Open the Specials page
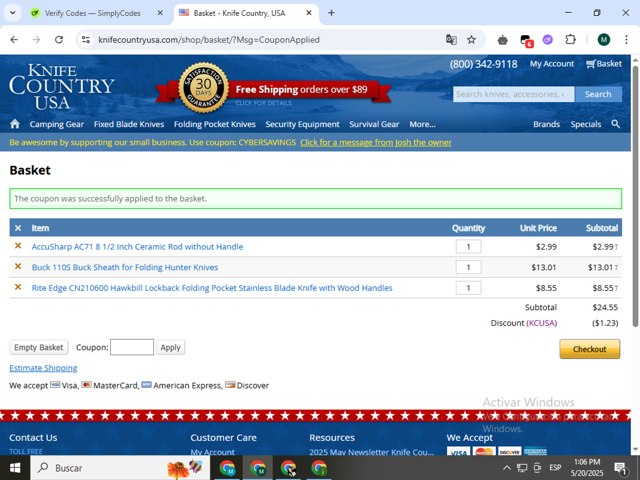The width and height of the screenshot is (640, 480). (586, 124)
